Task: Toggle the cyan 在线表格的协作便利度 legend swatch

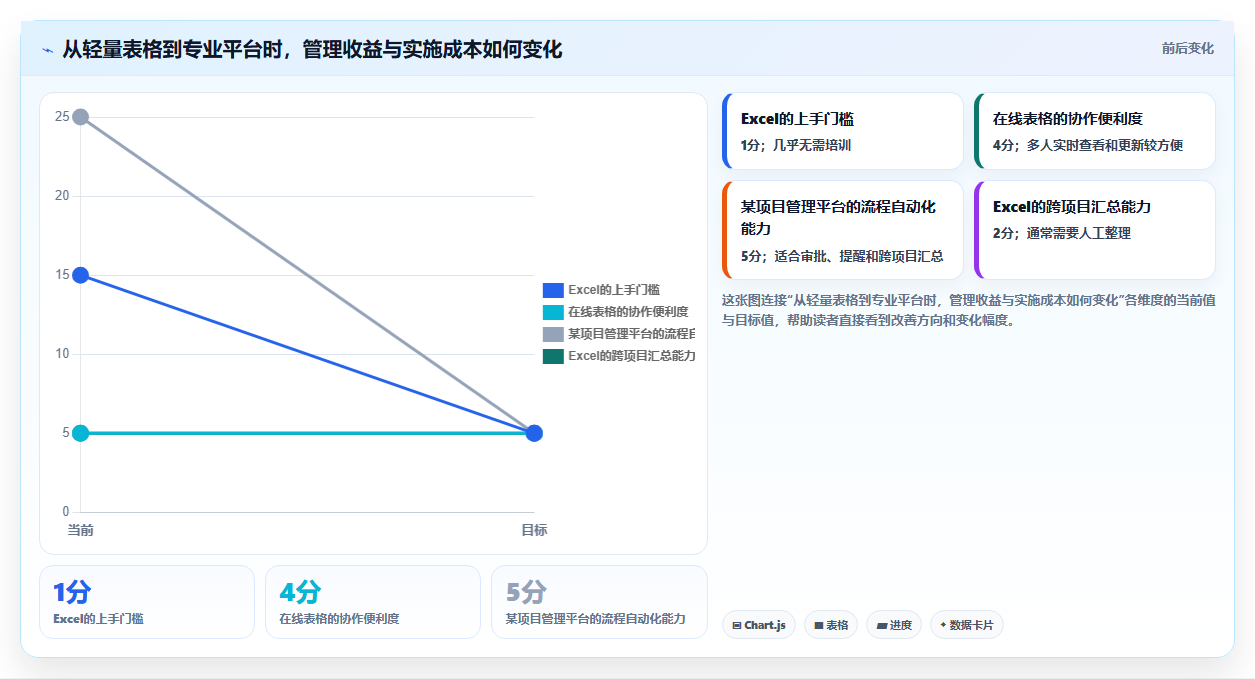Action: point(554,312)
